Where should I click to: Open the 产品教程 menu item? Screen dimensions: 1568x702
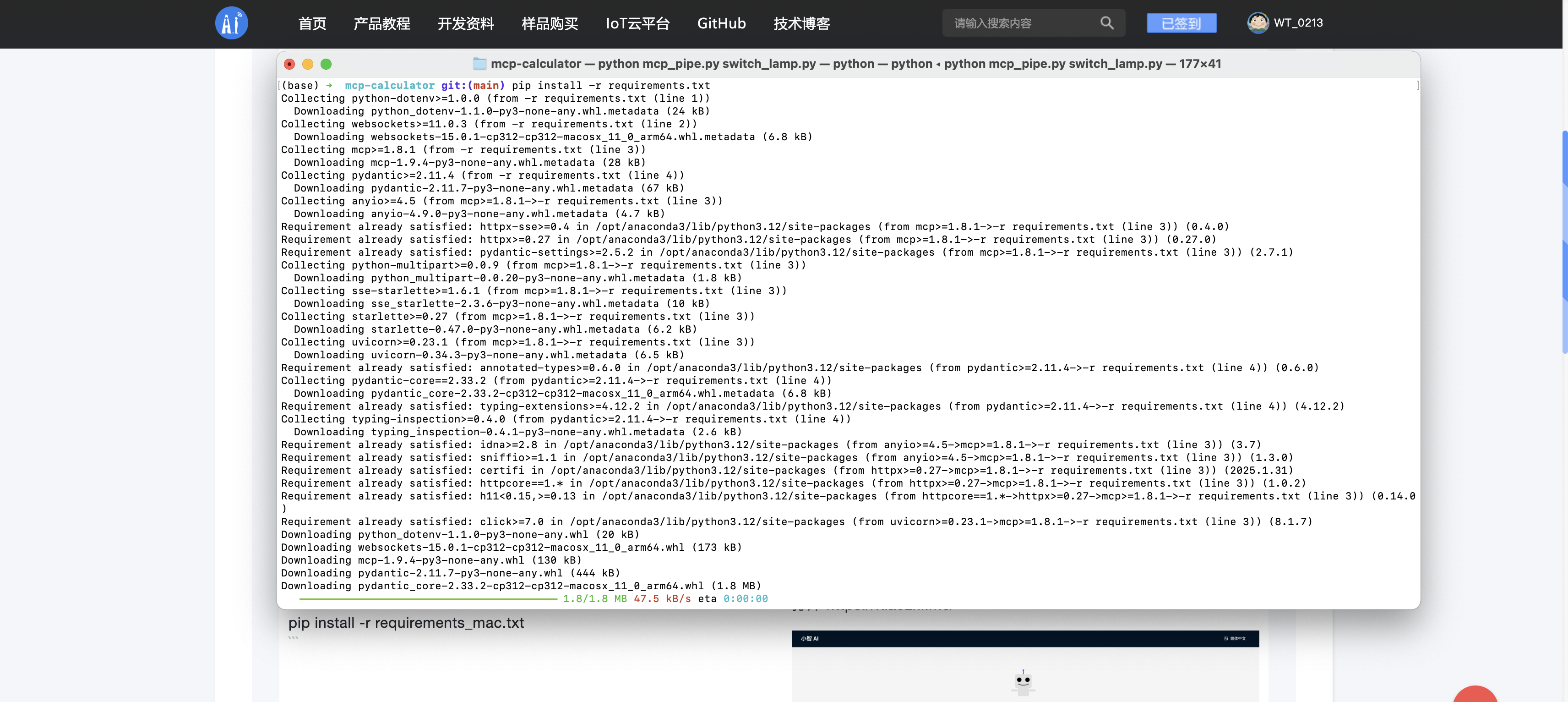click(x=381, y=24)
